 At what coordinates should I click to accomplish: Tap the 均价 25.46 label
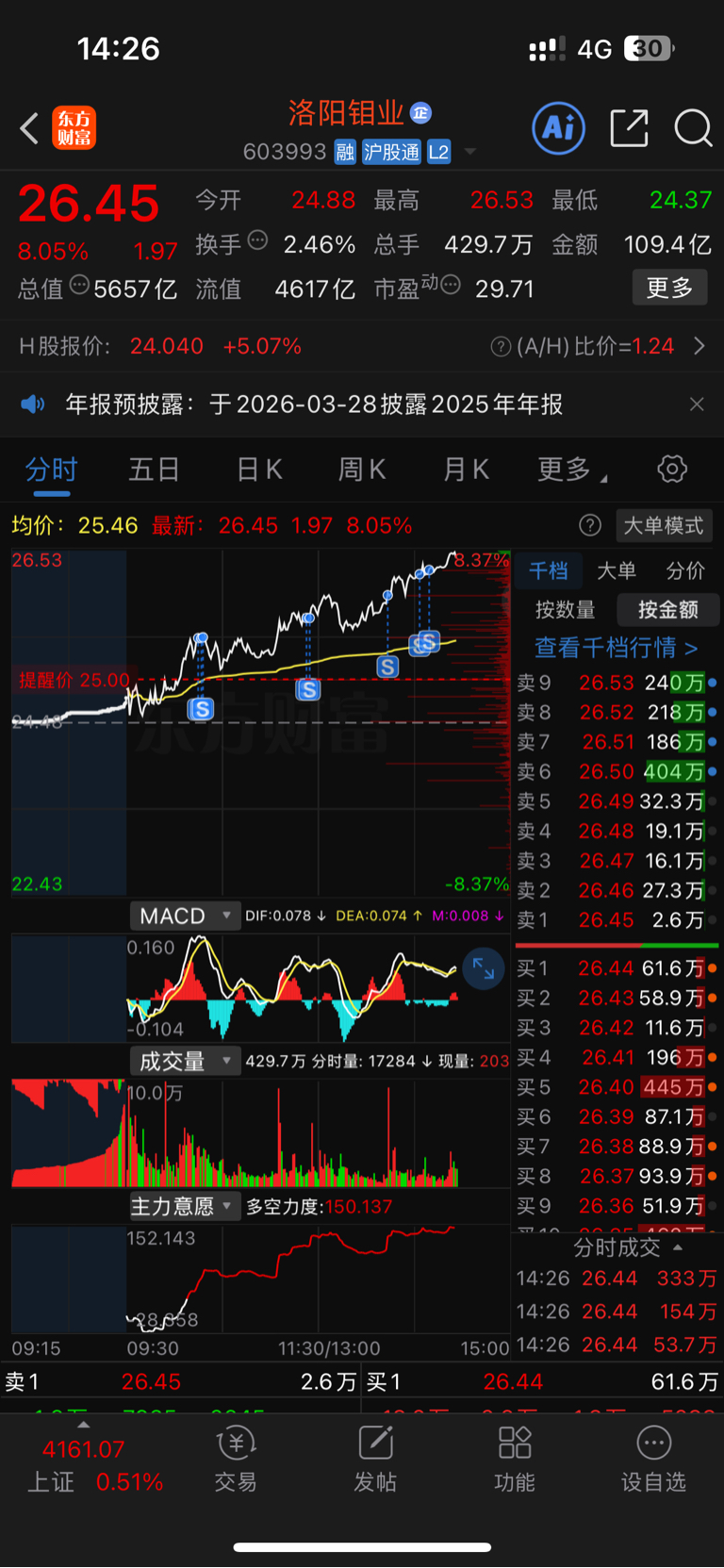point(74,525)
